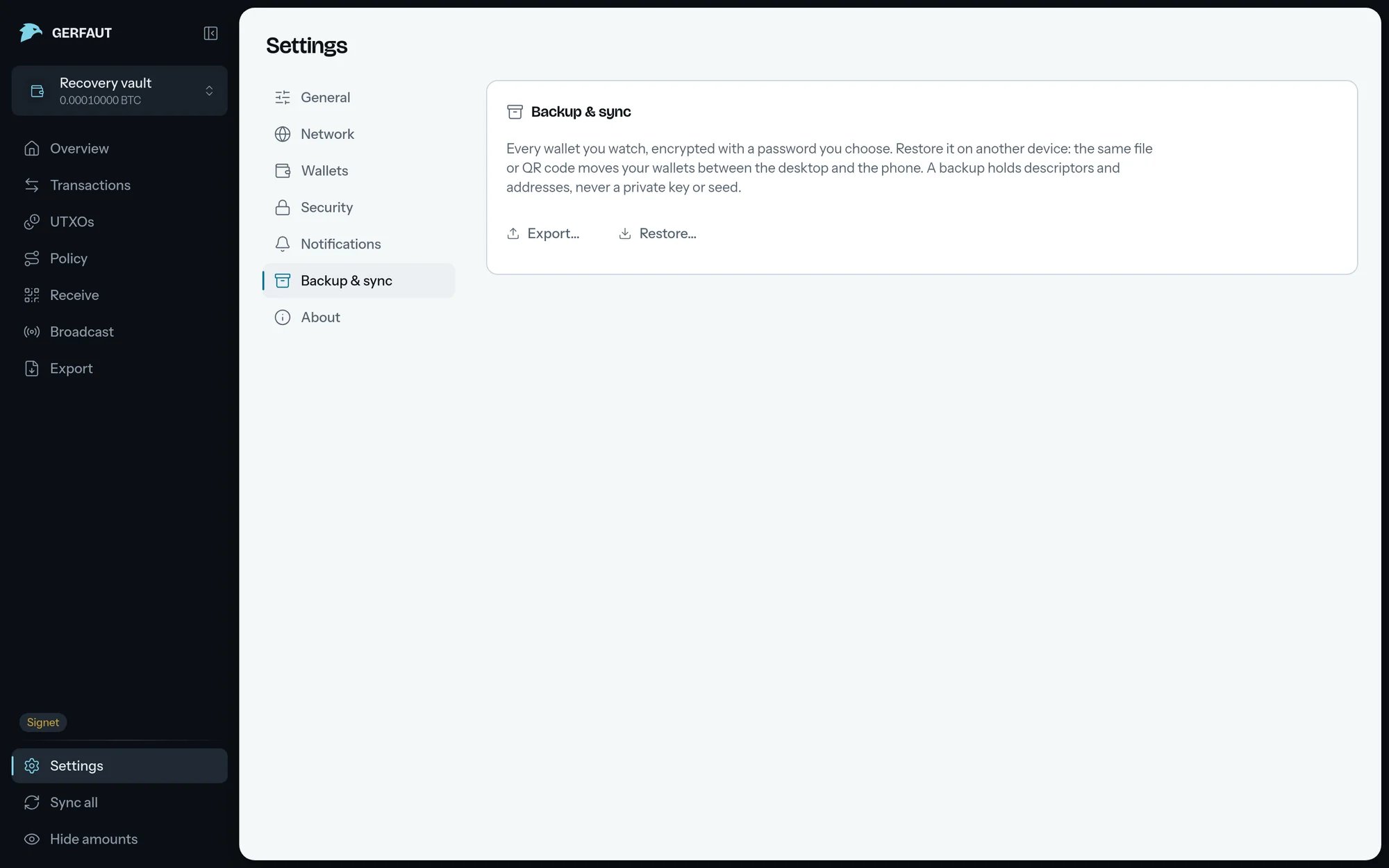
Task: Click the Signet network badge
Action: [43, 722]
